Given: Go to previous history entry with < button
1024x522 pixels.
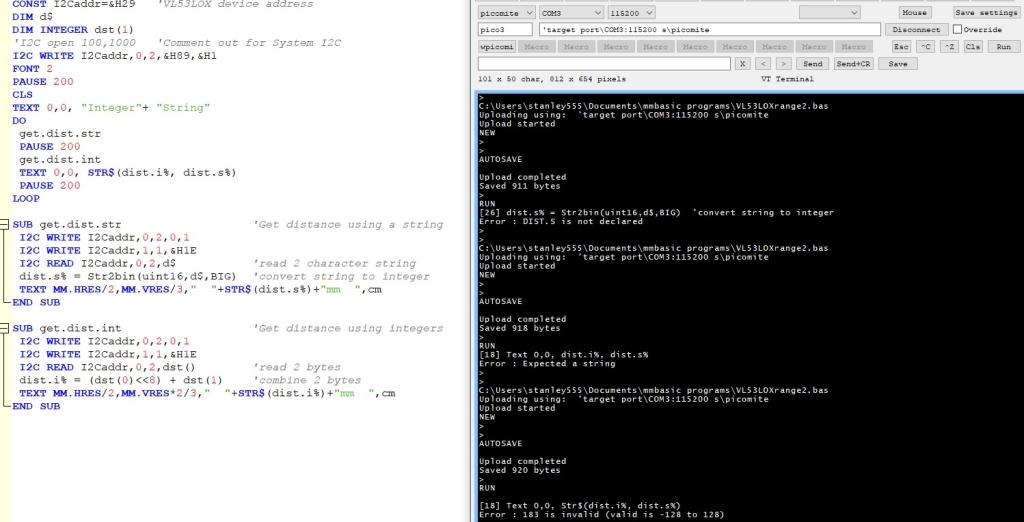Looking at the screenshot, I should (761, 64).
